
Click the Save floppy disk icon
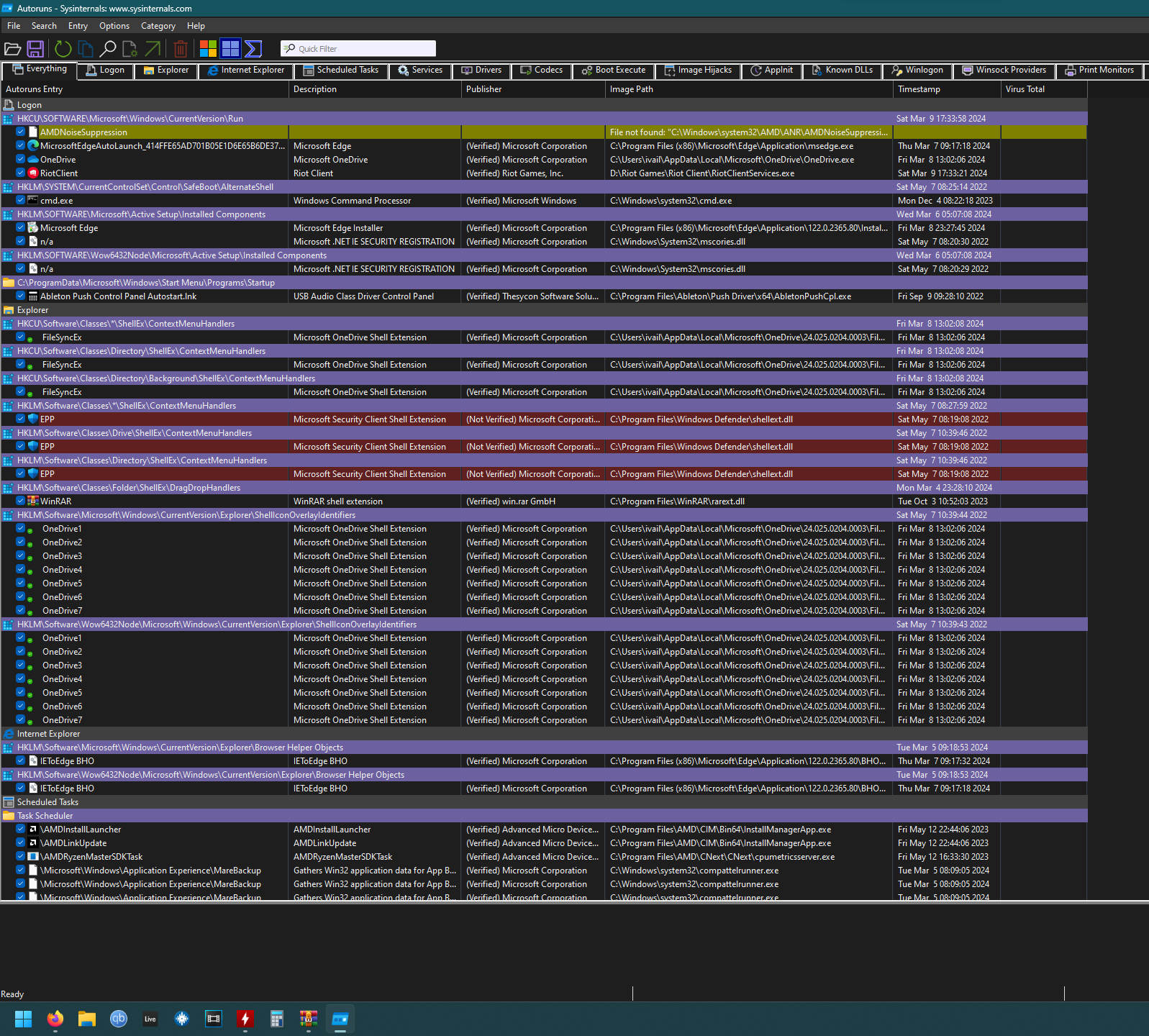pyautogui.click(x=35, y=49)
